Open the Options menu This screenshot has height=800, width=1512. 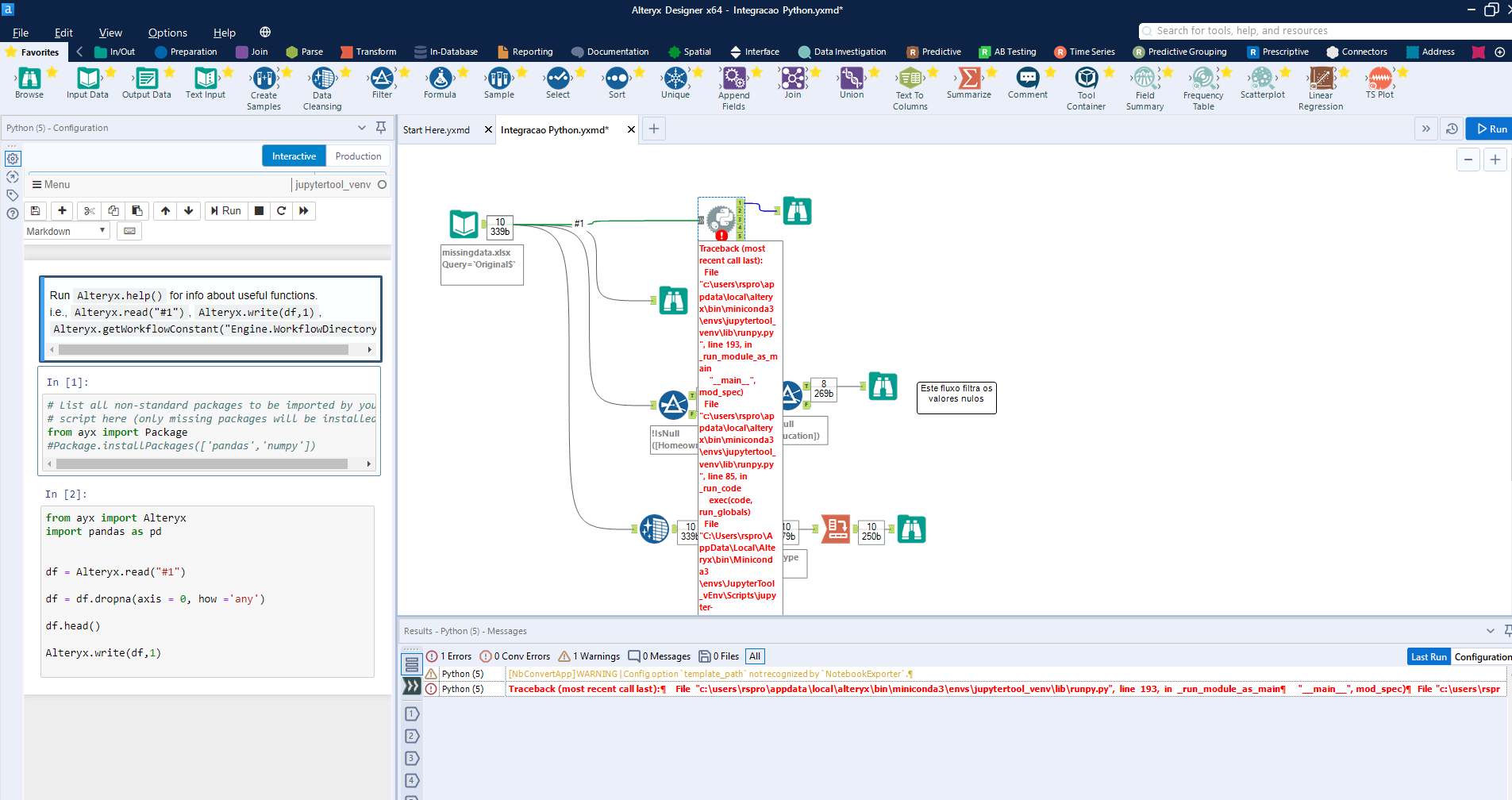click(167, 33)
